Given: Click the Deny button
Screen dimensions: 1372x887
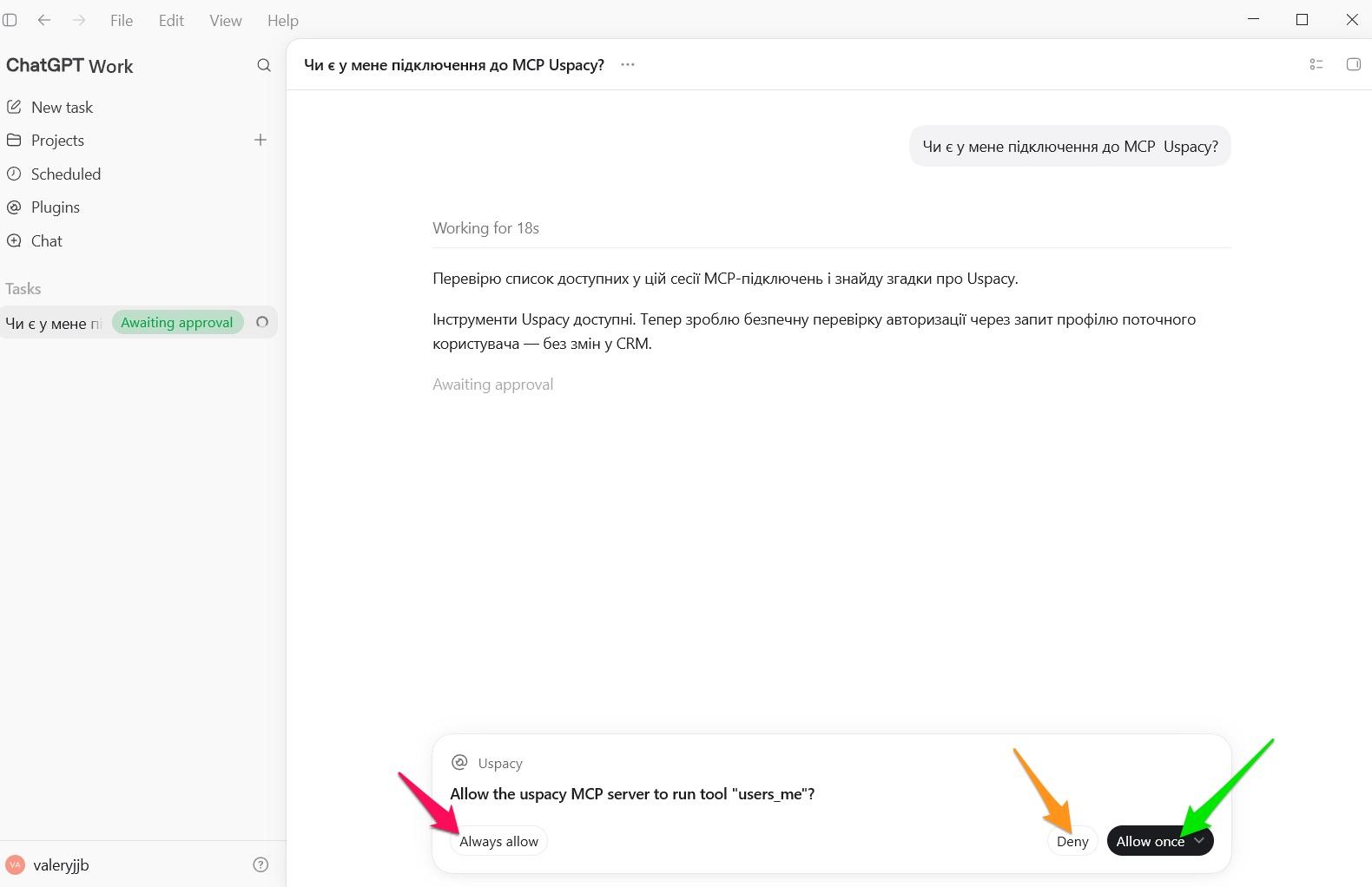Looking at the screenshot, I should coord(1072,842).
